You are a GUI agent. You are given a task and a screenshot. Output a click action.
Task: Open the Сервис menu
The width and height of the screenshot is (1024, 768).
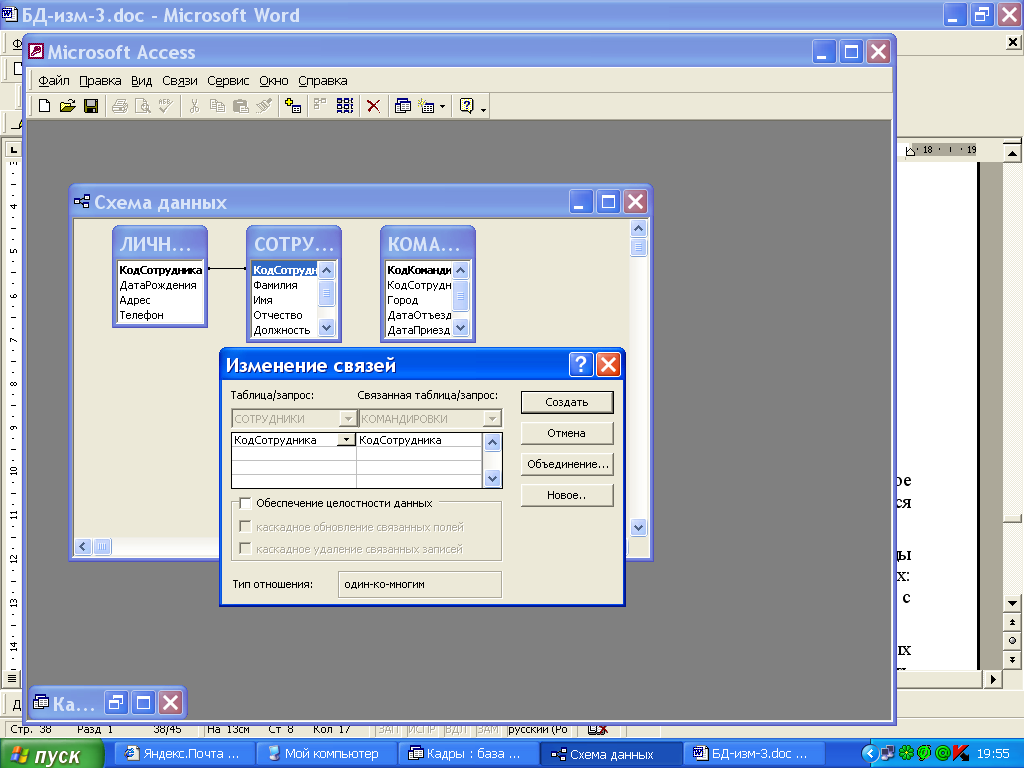click(x=228, y=81)
